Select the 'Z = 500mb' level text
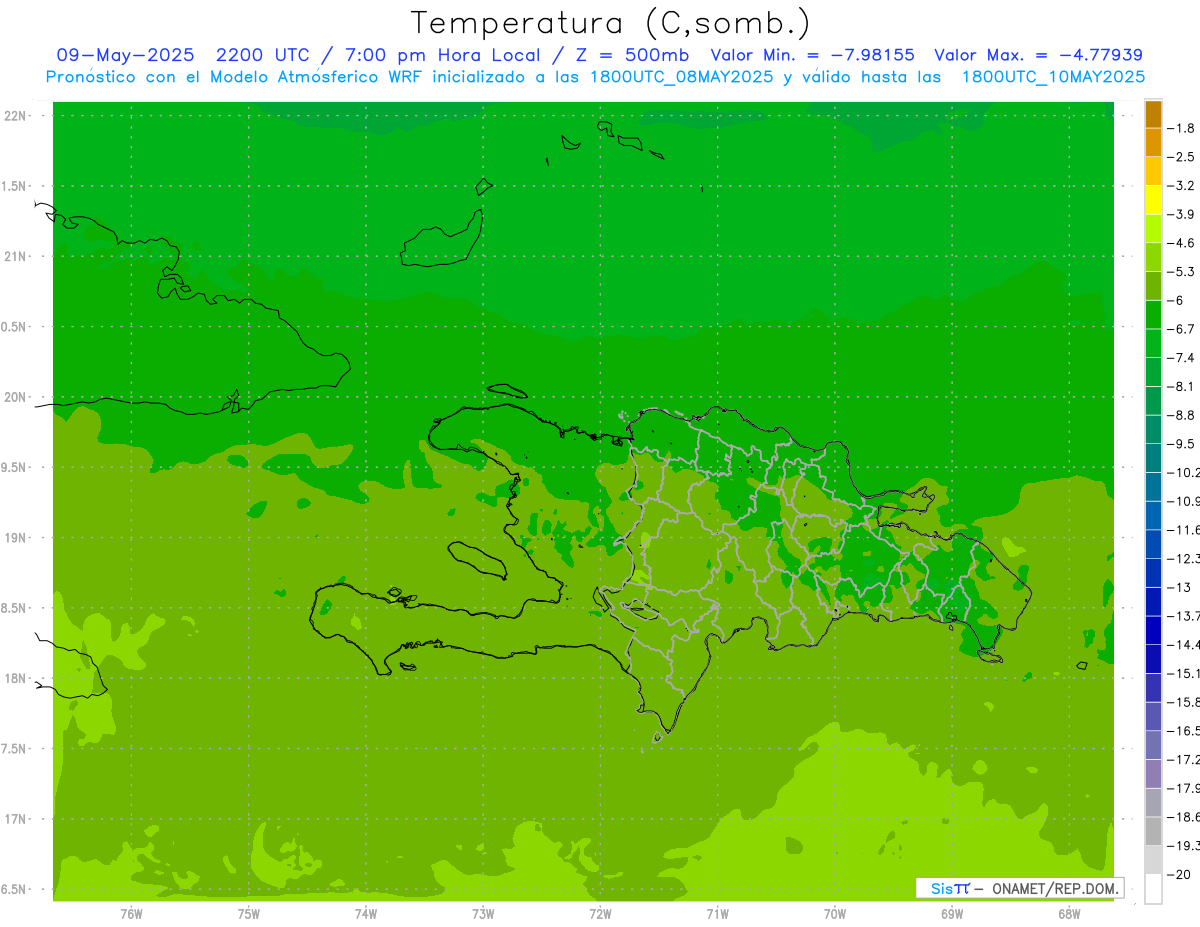1200x927 pixels. (626, 55)
